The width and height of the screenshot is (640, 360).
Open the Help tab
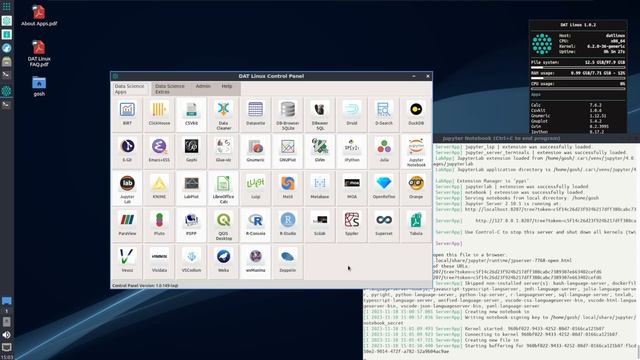(x=227, y=87)
